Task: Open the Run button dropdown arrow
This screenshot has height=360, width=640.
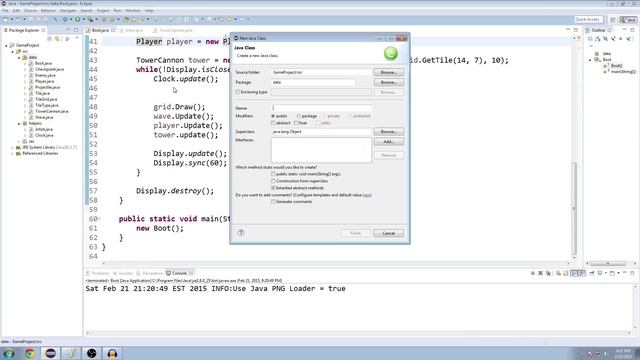Action: coord(83,19)
